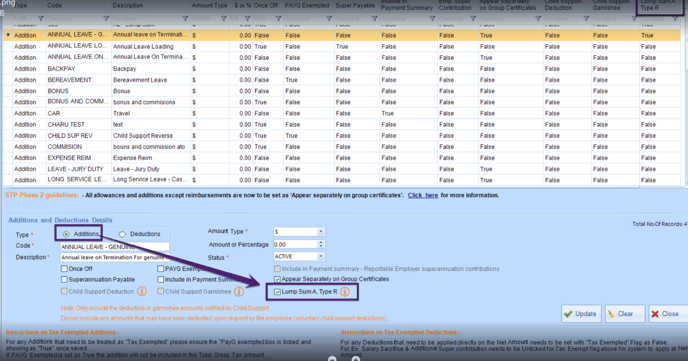Click the 'Bonus' description cell

[x=150, y=91]
